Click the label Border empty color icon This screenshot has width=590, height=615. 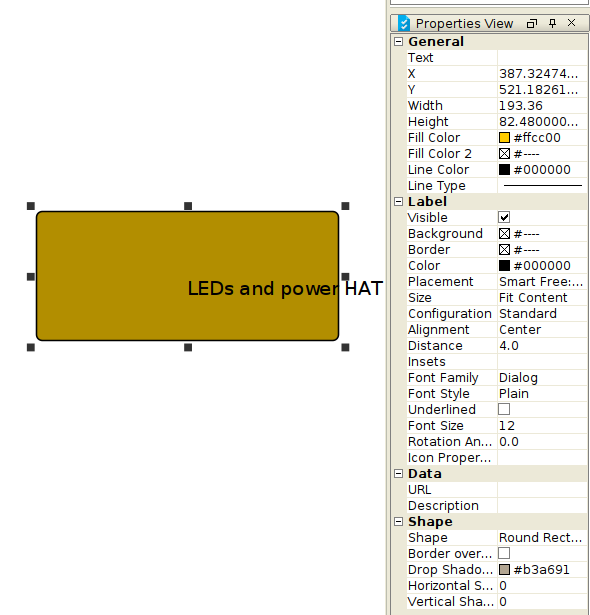pos(504,250)
